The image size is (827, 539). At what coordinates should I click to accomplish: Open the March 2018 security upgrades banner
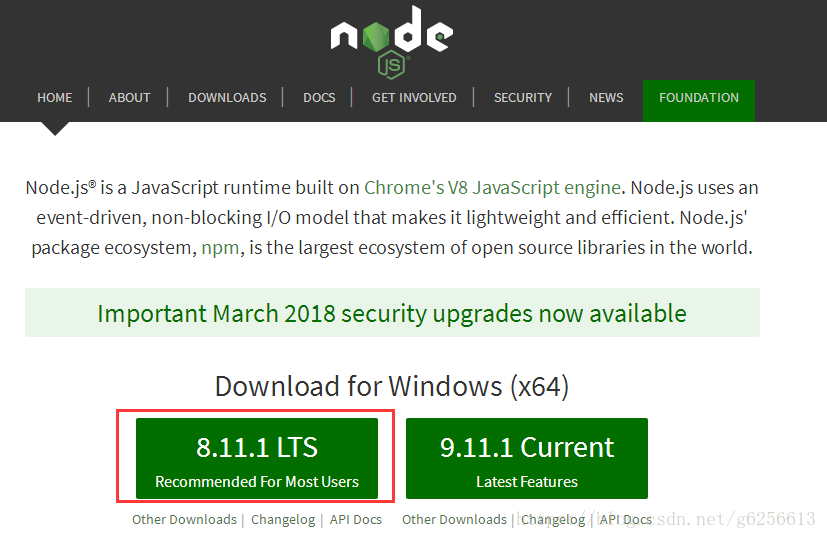tap(392, 313)
